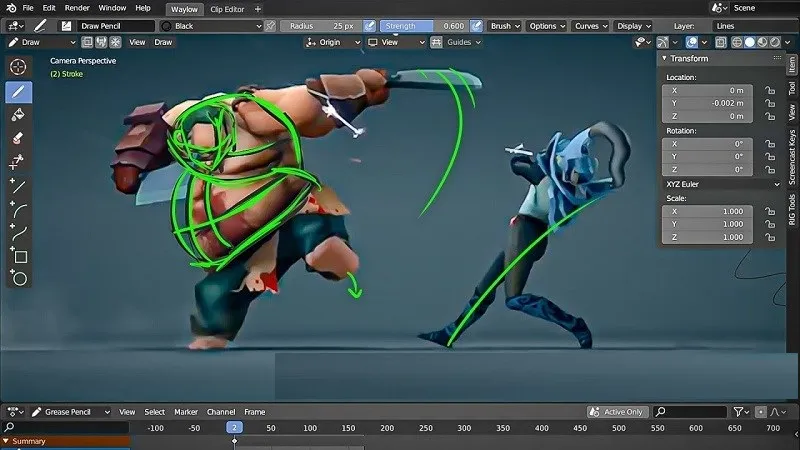Toggle the timeline proportional editing button
Viewport: 800px width, 450px height.
pos(760,412)
